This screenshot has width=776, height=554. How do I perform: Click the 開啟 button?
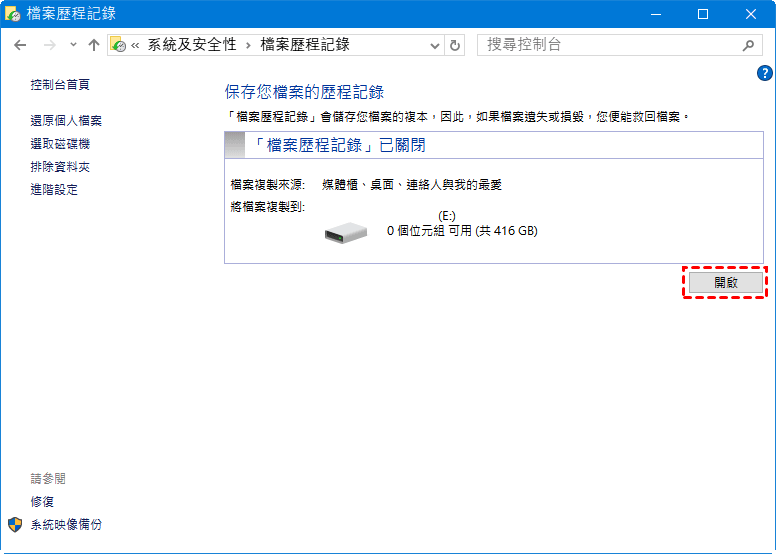(726, 283)
